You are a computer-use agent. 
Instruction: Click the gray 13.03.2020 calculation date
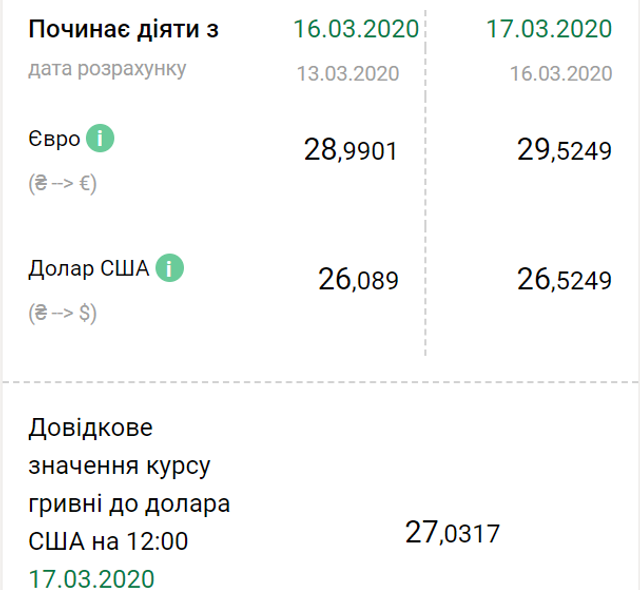click(348, 73)
